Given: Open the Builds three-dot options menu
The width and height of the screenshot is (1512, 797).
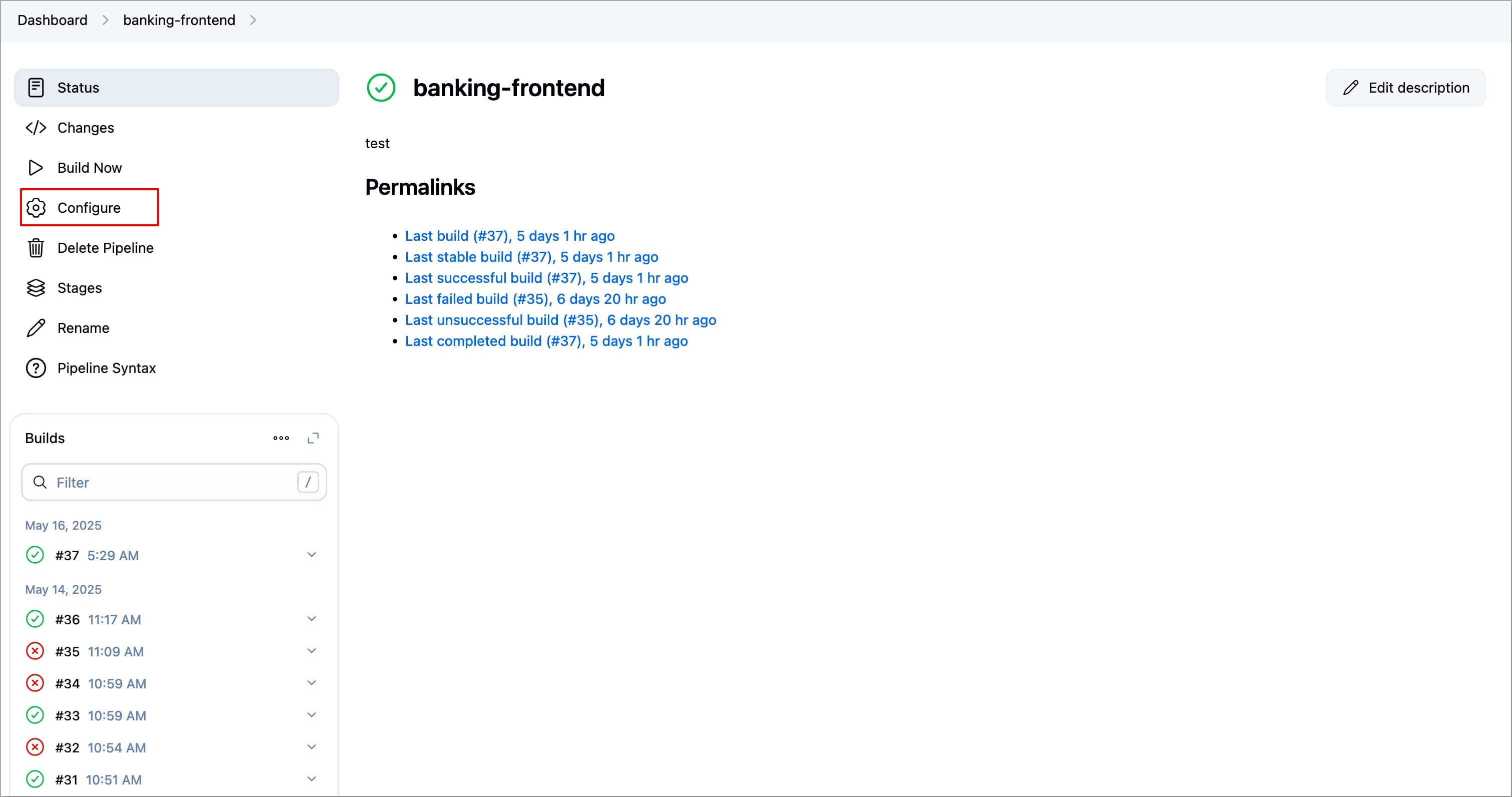Looking at the screenshot, I should (x=281, y=438).
